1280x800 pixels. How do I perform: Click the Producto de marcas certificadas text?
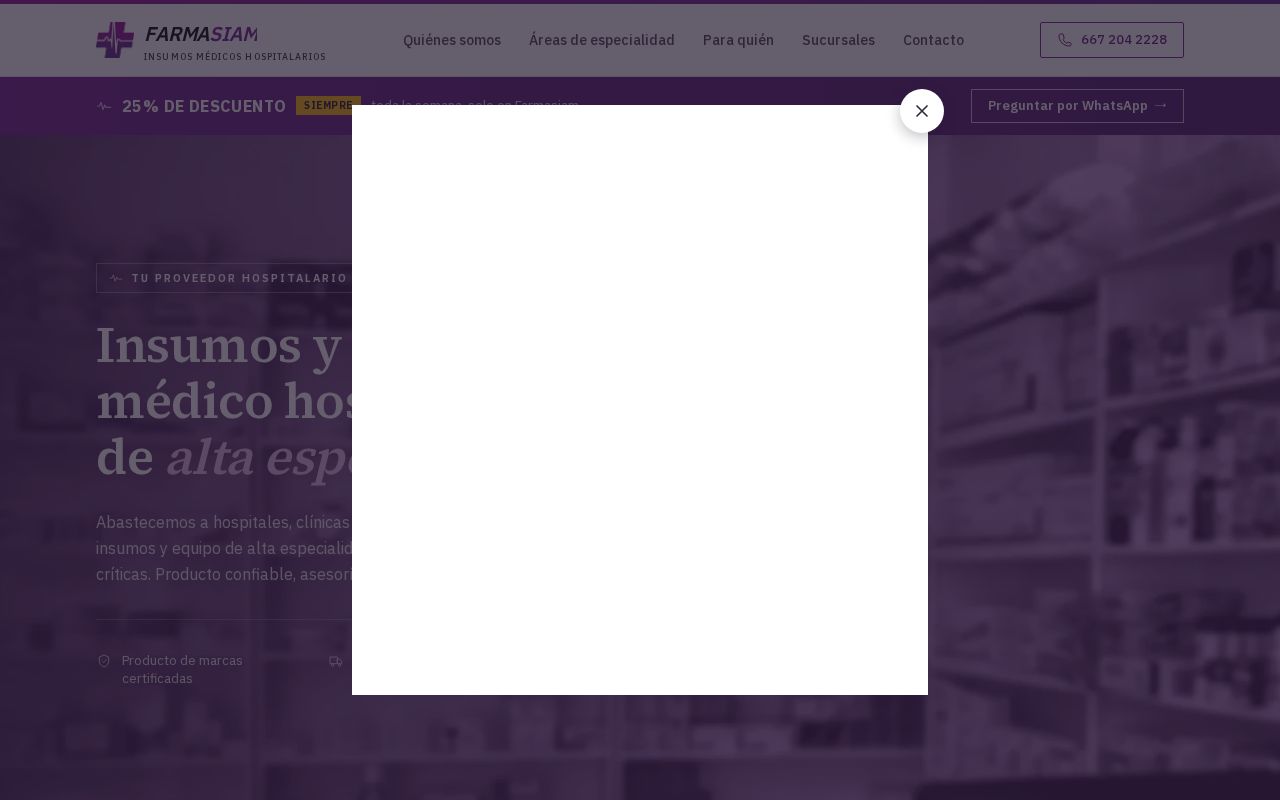point(182,670)
